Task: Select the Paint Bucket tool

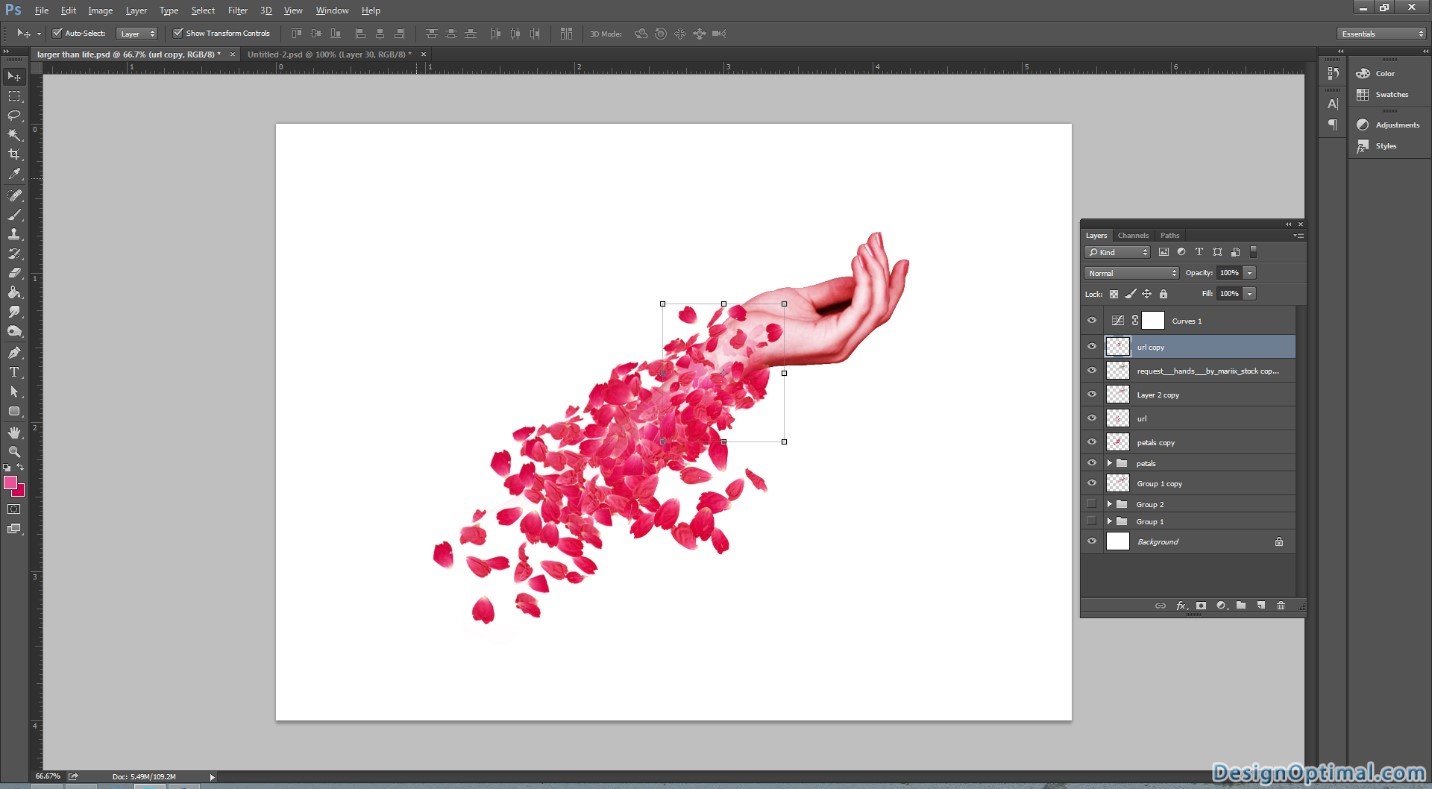Action: coord(14,293)
